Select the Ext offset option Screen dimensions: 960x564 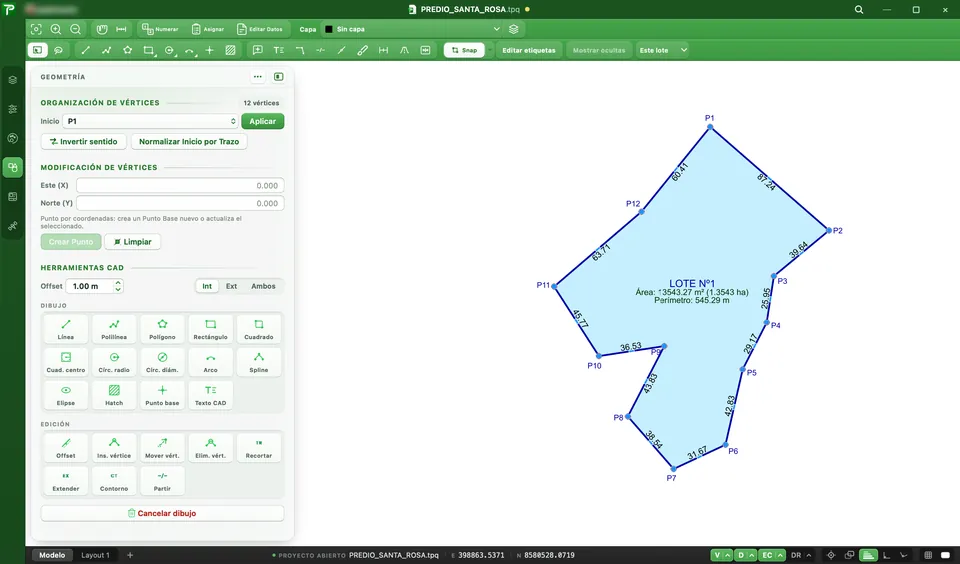(231, 286)
